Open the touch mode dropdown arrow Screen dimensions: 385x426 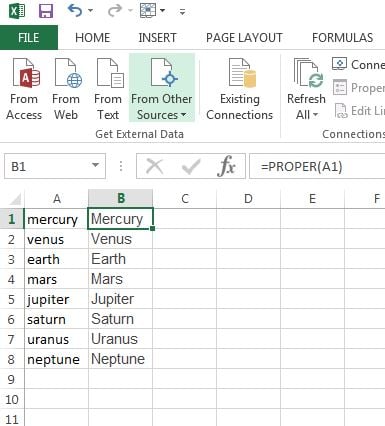[162, 11]
